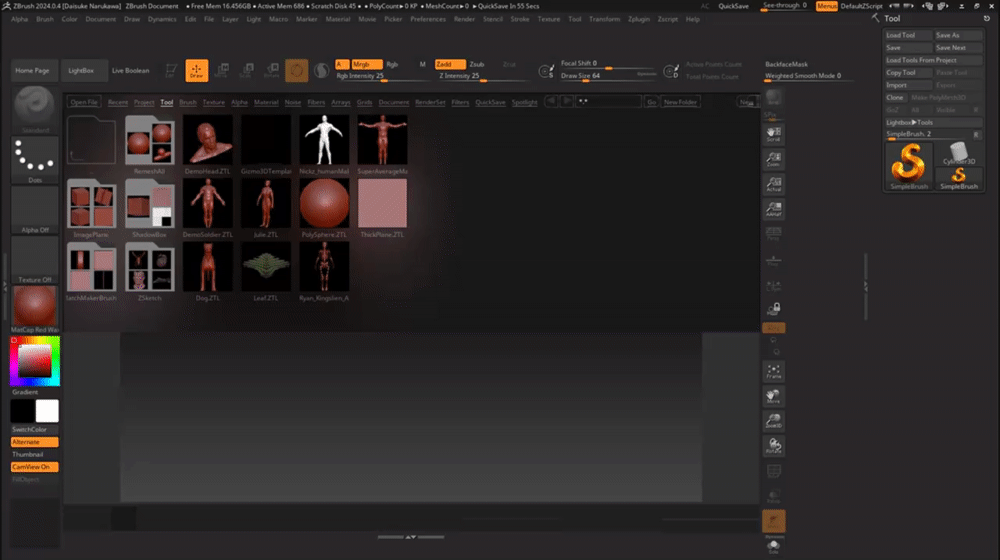Open the PolySphere.ZTL thumbnail
The image size is (1000, 560).
pos(324,204)
